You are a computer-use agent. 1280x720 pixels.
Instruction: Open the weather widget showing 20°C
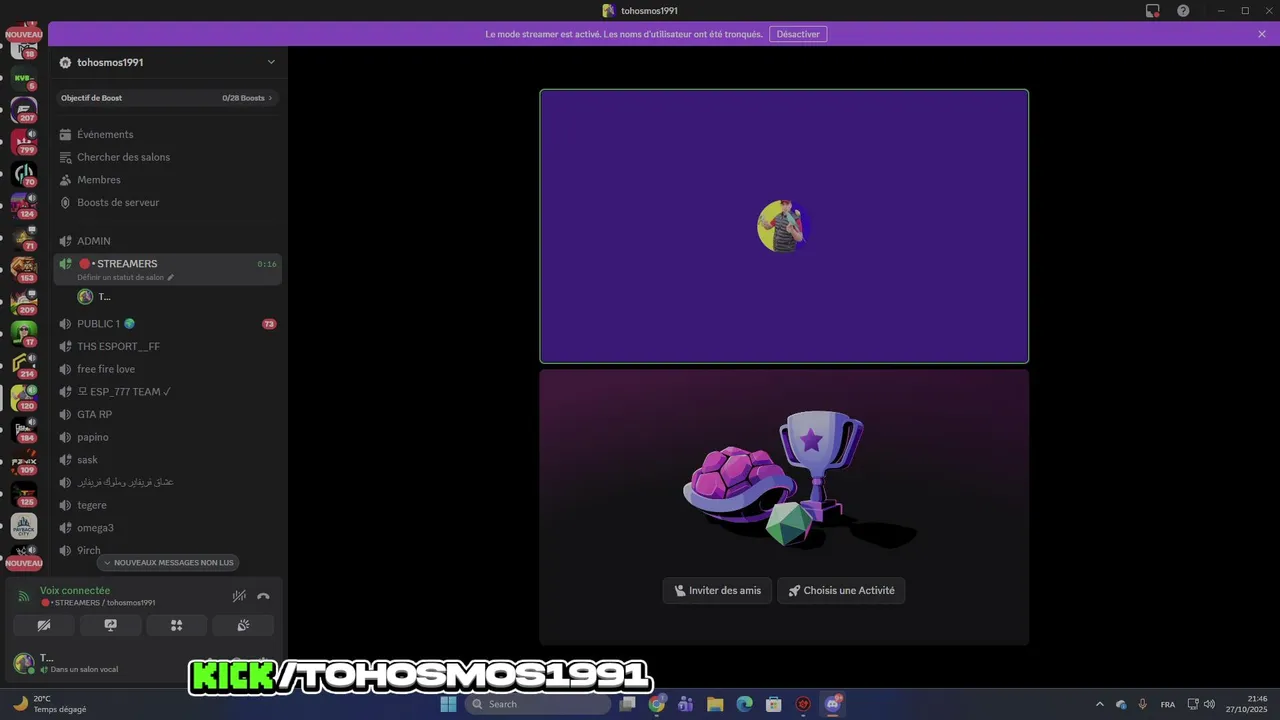(x=48, y=704)
